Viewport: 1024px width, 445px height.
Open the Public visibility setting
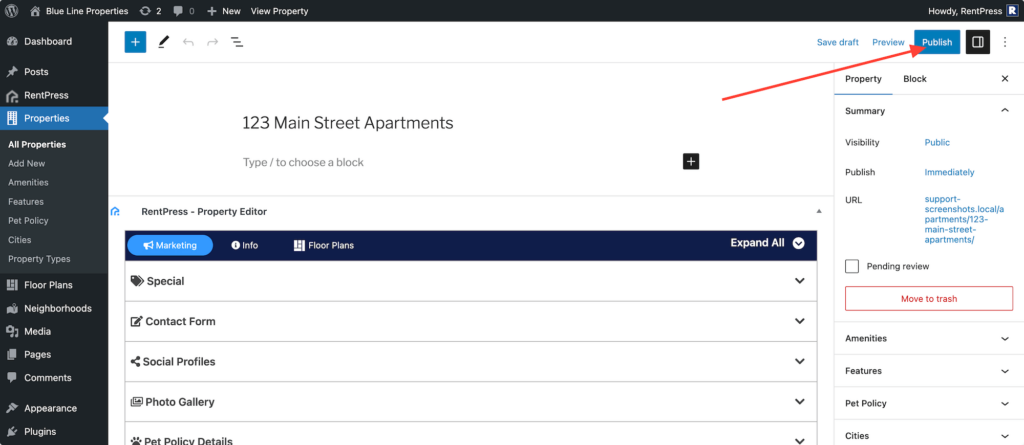click(x=937, y=142)
